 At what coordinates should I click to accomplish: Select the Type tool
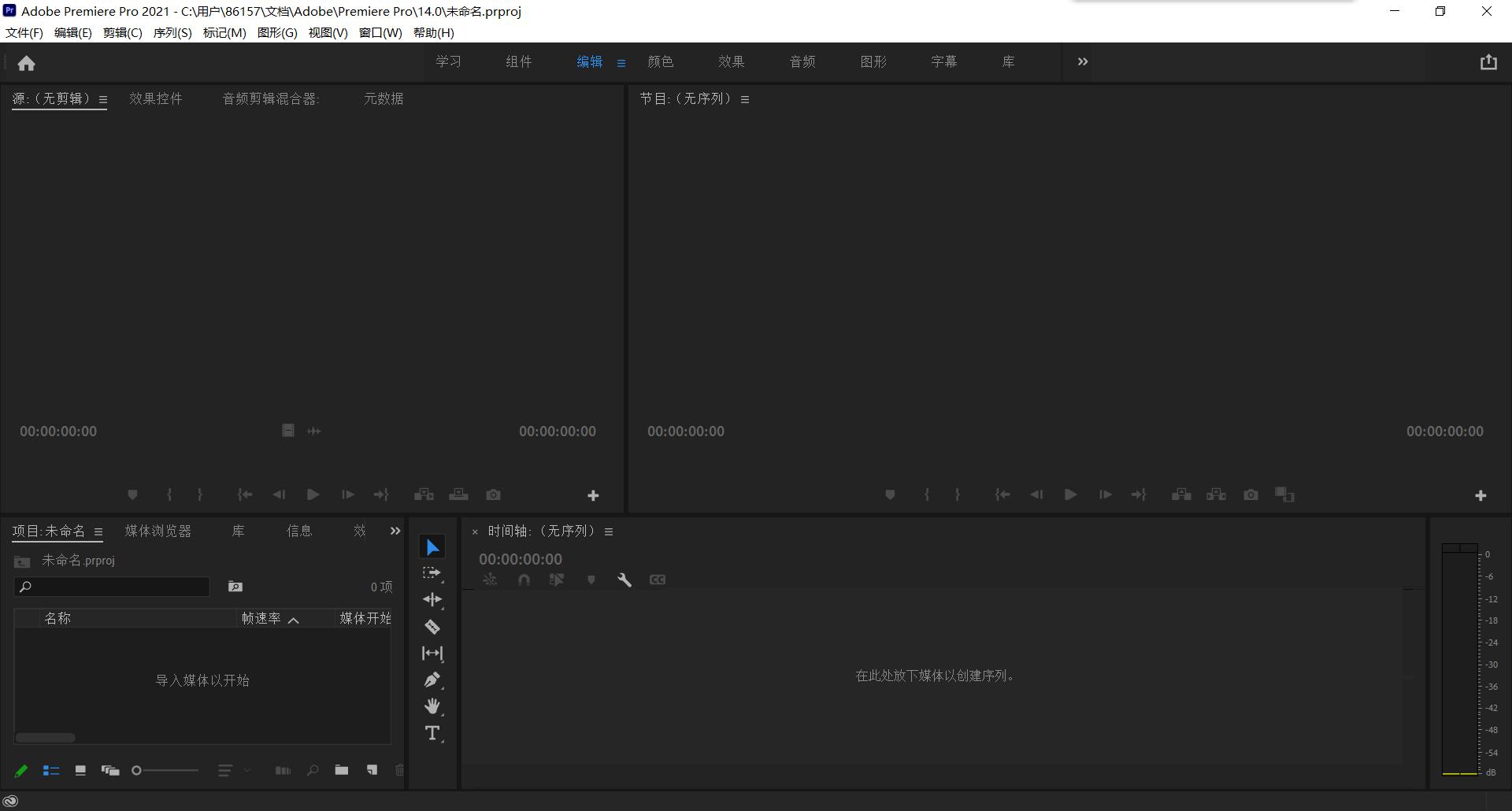pyautogui.click(x=432, y=732)
